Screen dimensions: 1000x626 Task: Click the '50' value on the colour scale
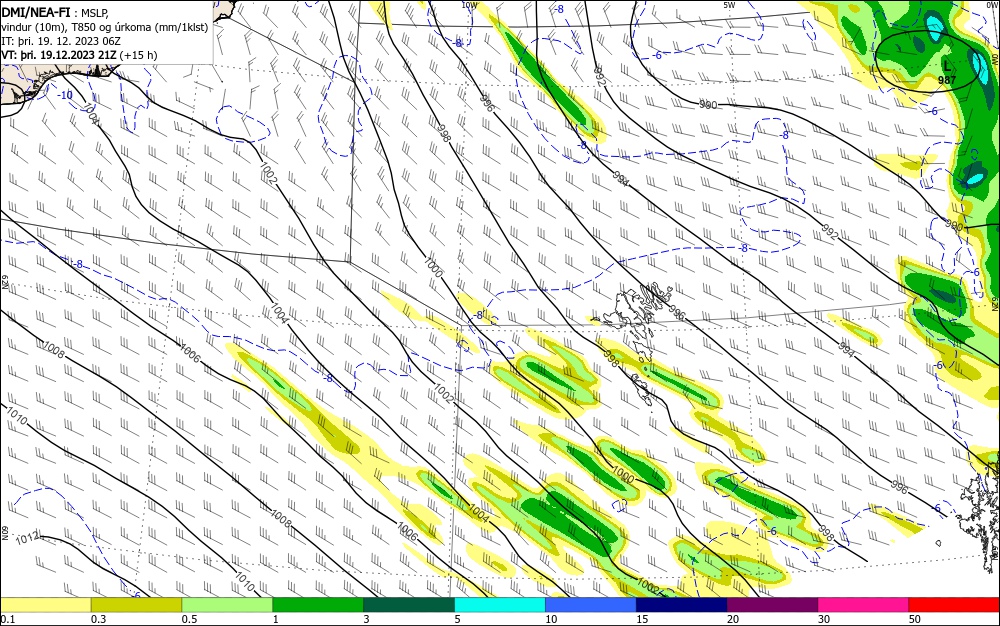[x=915, y=619]
